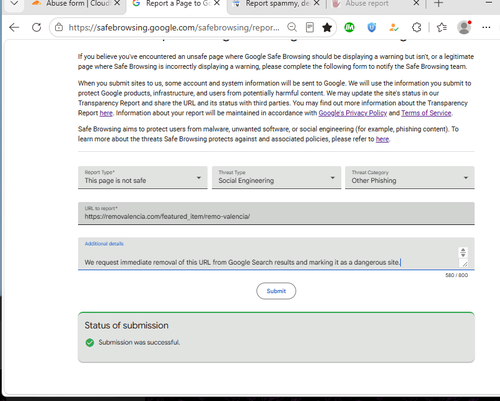500x401 pixels.
Task: Open the Transparency Report 'here' link
Action: (x=106, y=113)
